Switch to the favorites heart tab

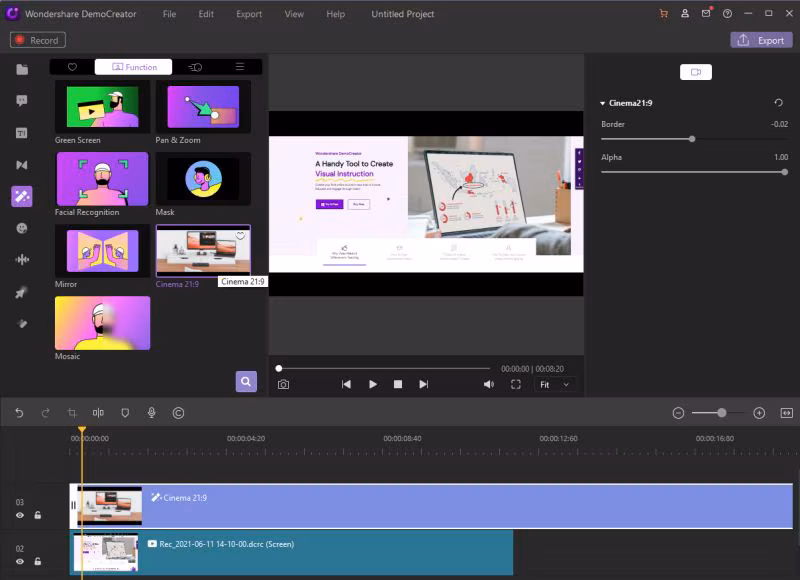pyautogui.click(x=72, y=67)
